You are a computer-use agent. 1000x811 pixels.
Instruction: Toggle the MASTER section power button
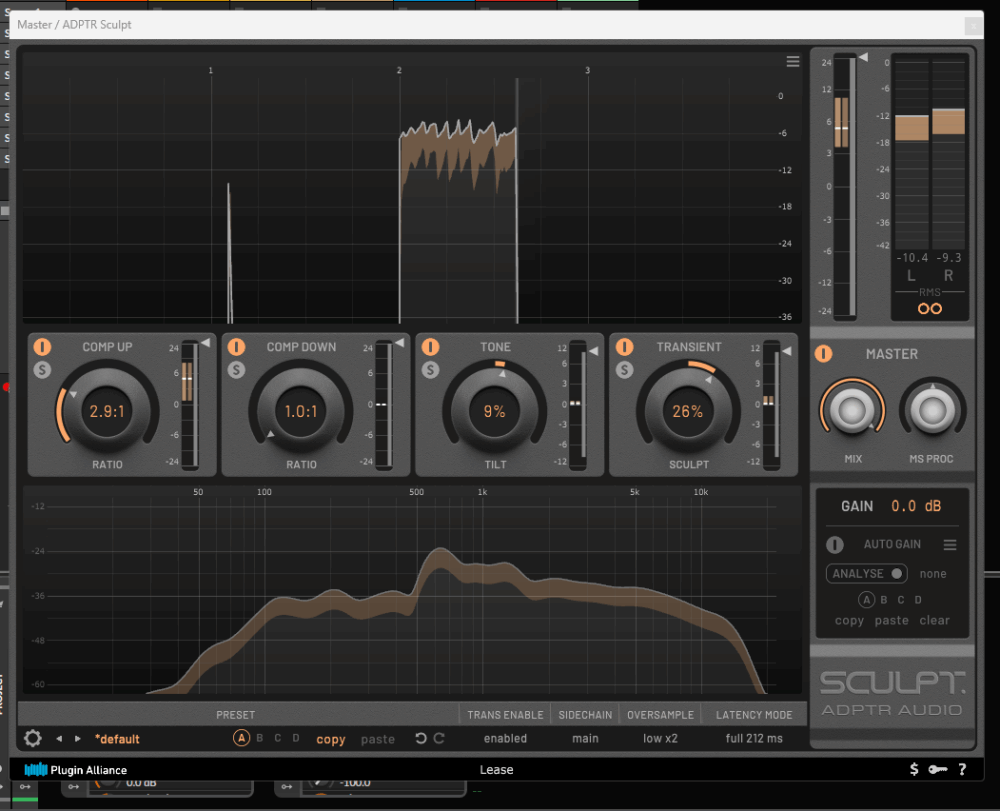click(x=823, y=354)
